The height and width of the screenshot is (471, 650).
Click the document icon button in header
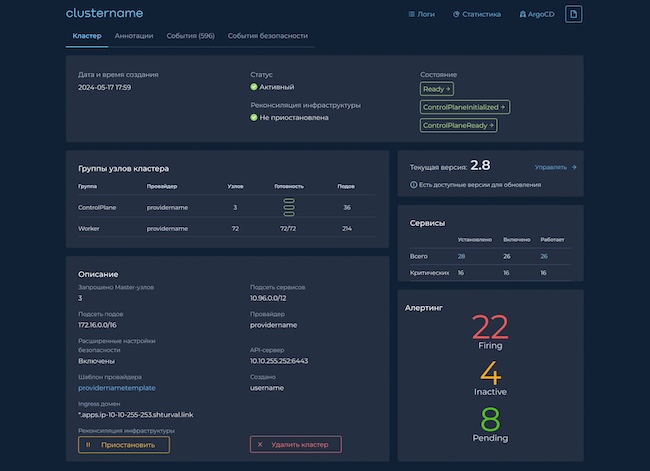(573, 14)
